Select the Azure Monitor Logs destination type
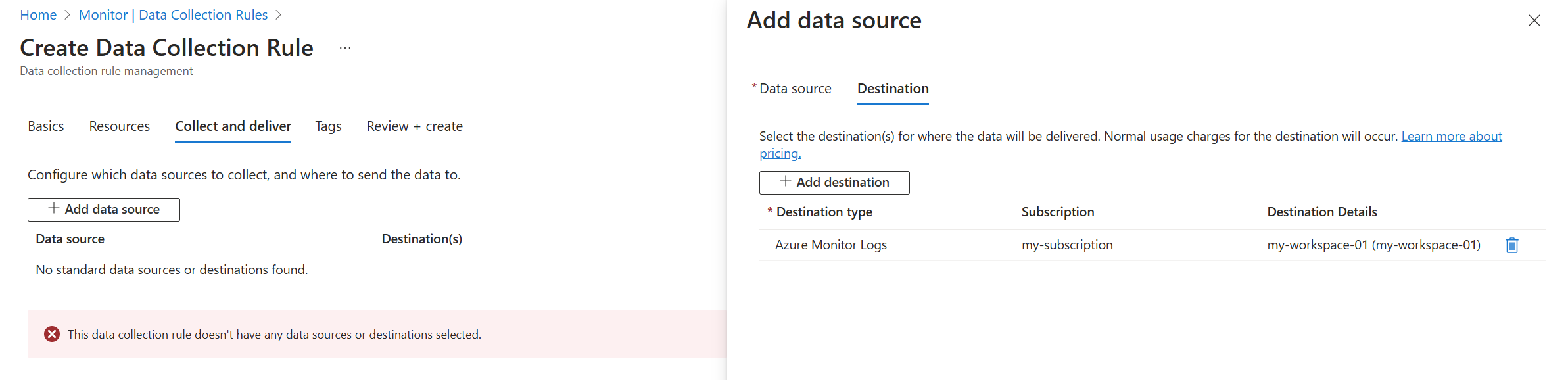Screen dimensions: 1568x380 click(x=830, y=245)
